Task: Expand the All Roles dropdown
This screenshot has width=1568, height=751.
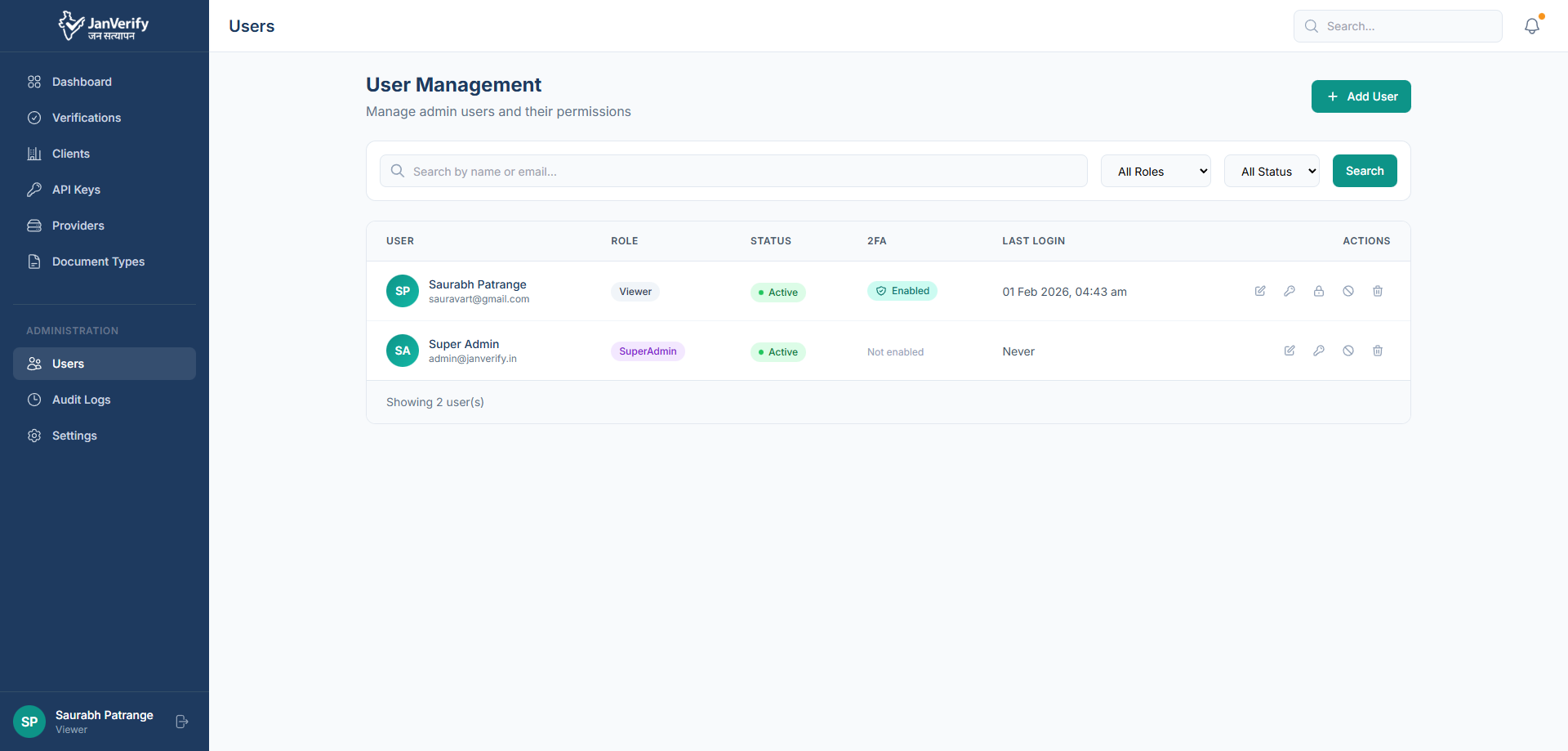Action: click(1156, 172)
